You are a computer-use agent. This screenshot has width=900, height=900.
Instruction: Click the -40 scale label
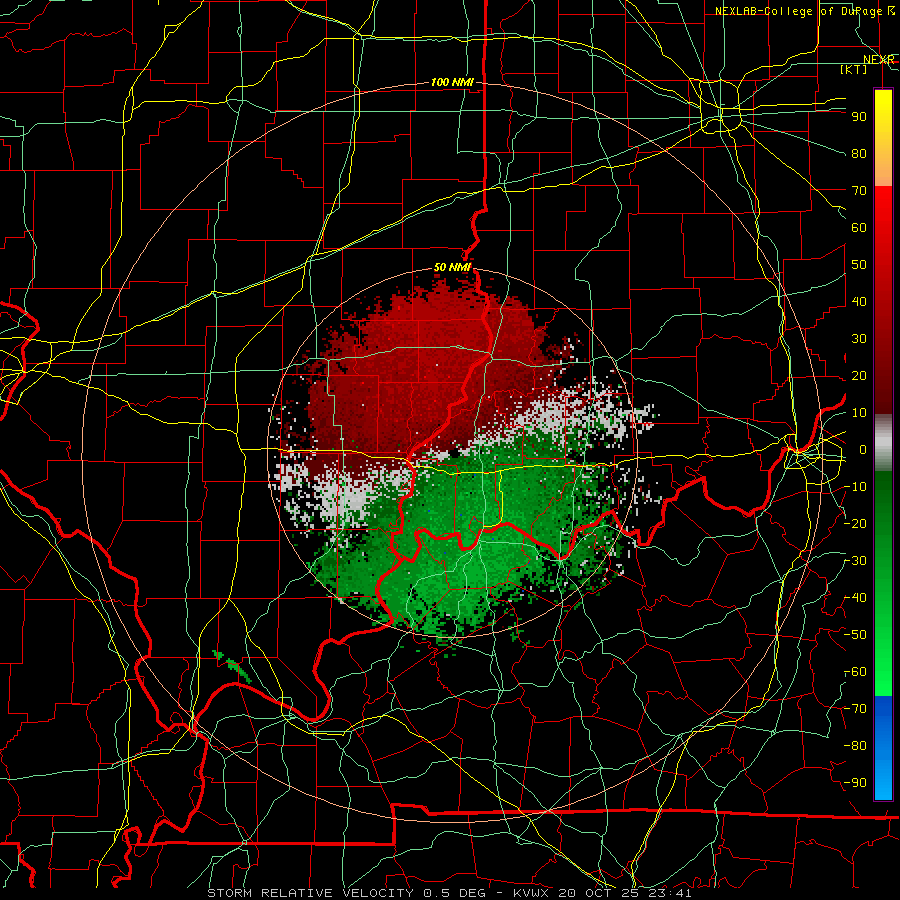coord(856,598)
